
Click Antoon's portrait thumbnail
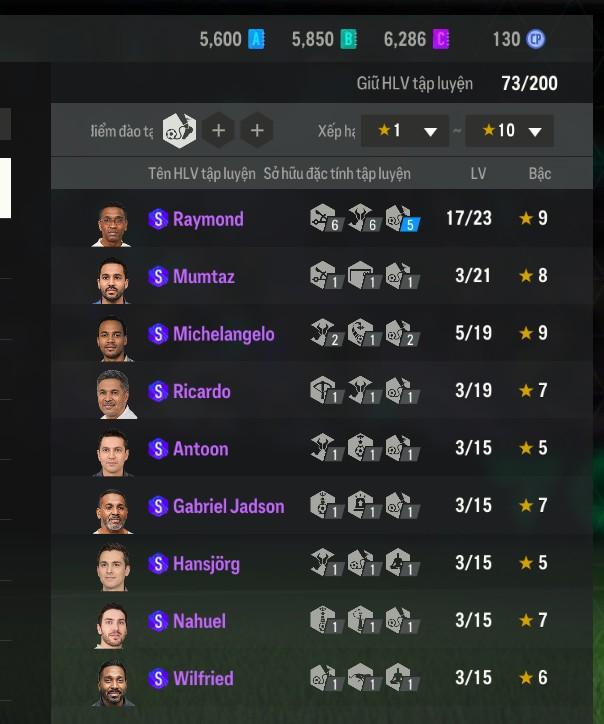pos(113,452)
